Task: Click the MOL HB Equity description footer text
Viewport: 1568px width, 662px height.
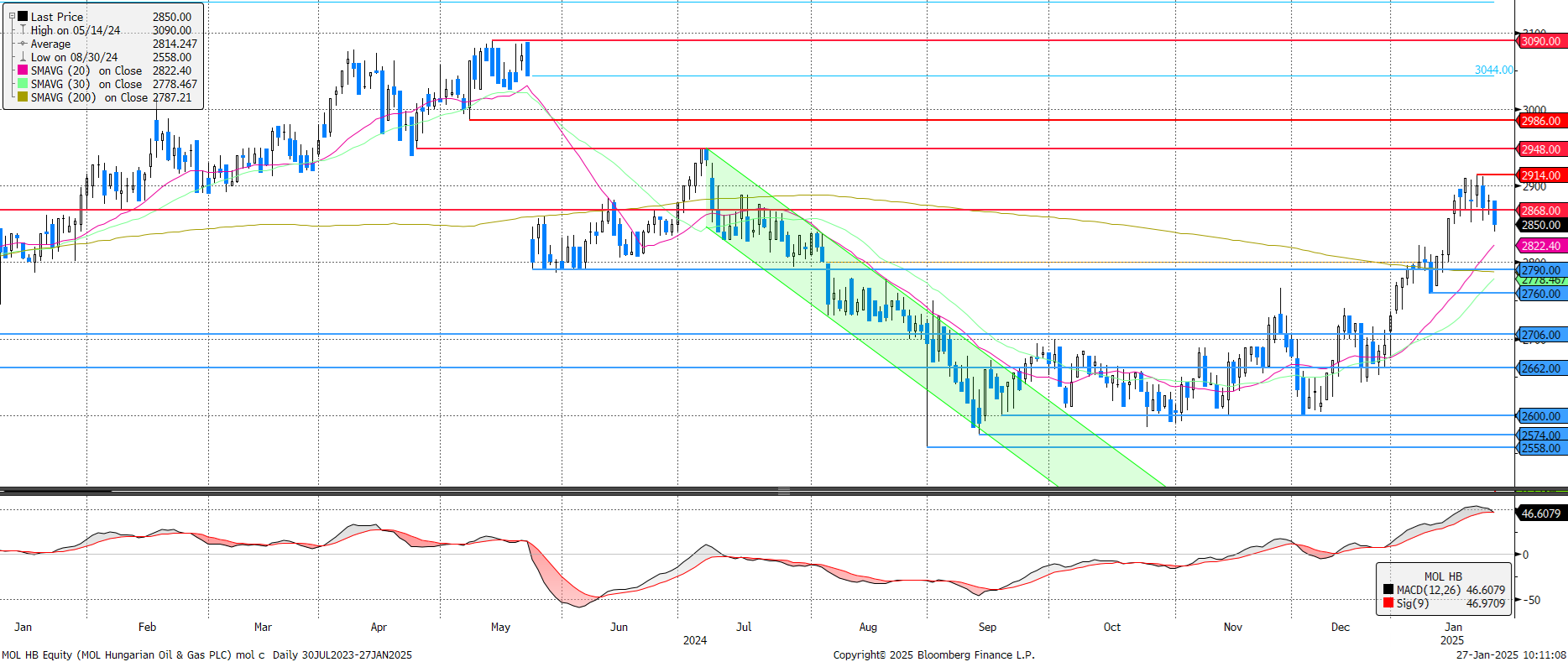Action: 206,655
